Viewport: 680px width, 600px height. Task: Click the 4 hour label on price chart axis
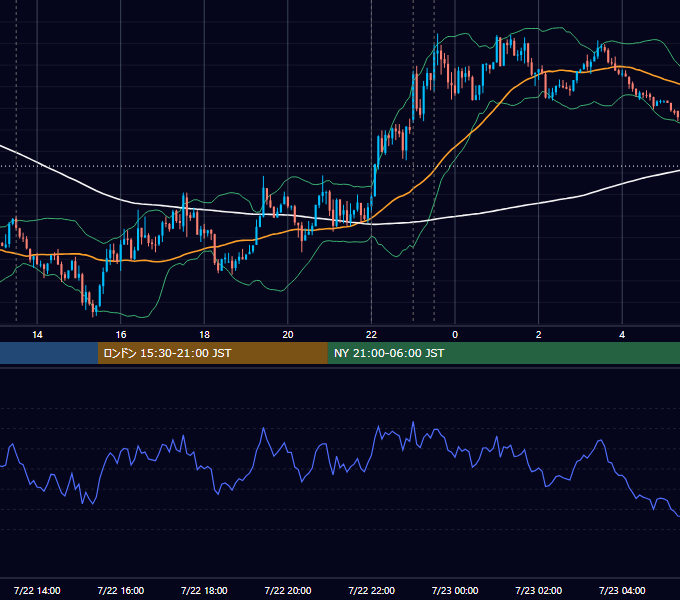pyautogui.click(x=622, y=335)
